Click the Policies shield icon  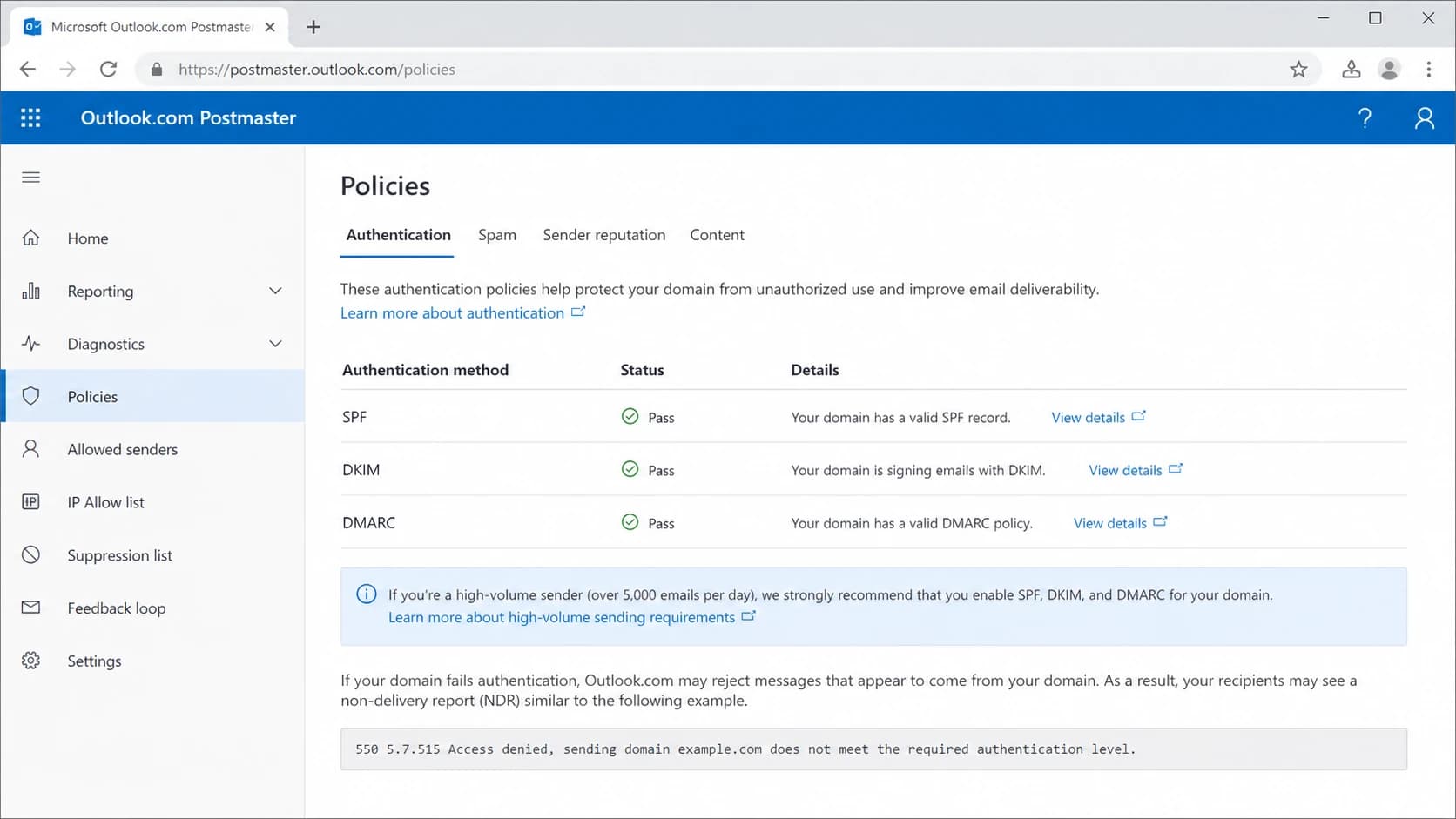click(30, 396)
